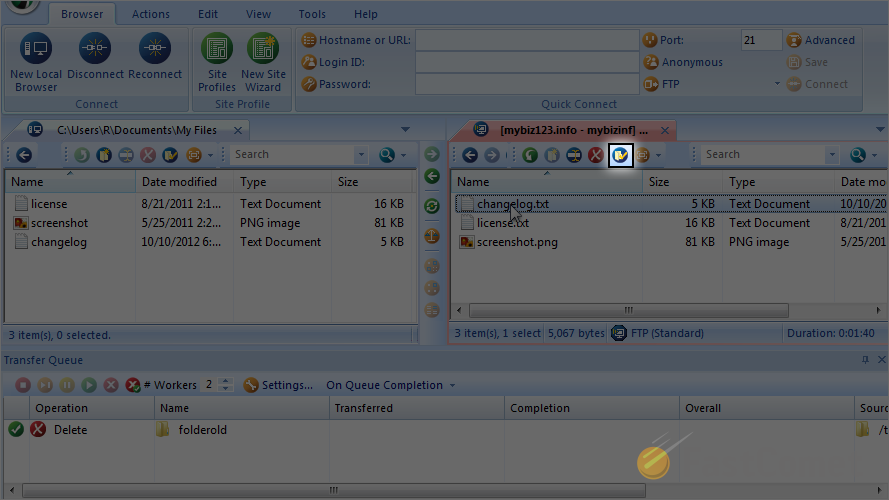Viewport: 889px width, 500px height.
Task: Click the Reconnect icon in the ribbon
Action: (154, 48)
